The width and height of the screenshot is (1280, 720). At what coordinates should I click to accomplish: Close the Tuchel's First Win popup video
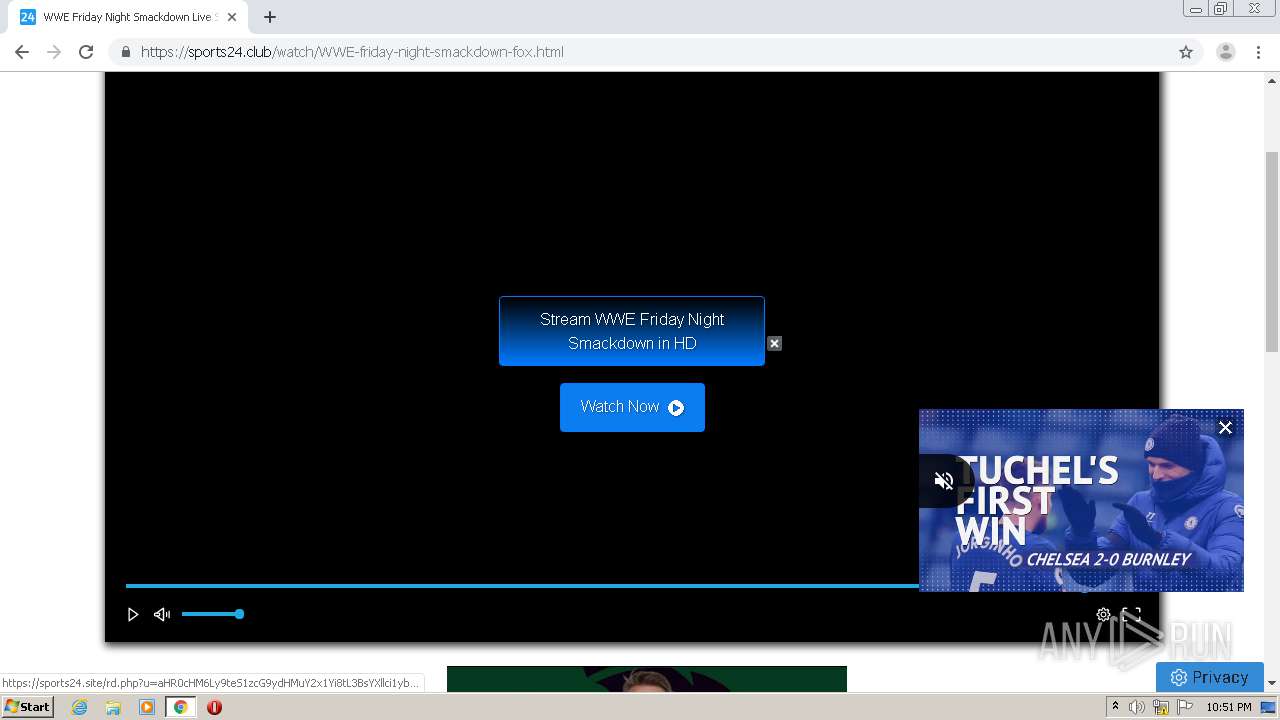click(x=1225, y=427)
